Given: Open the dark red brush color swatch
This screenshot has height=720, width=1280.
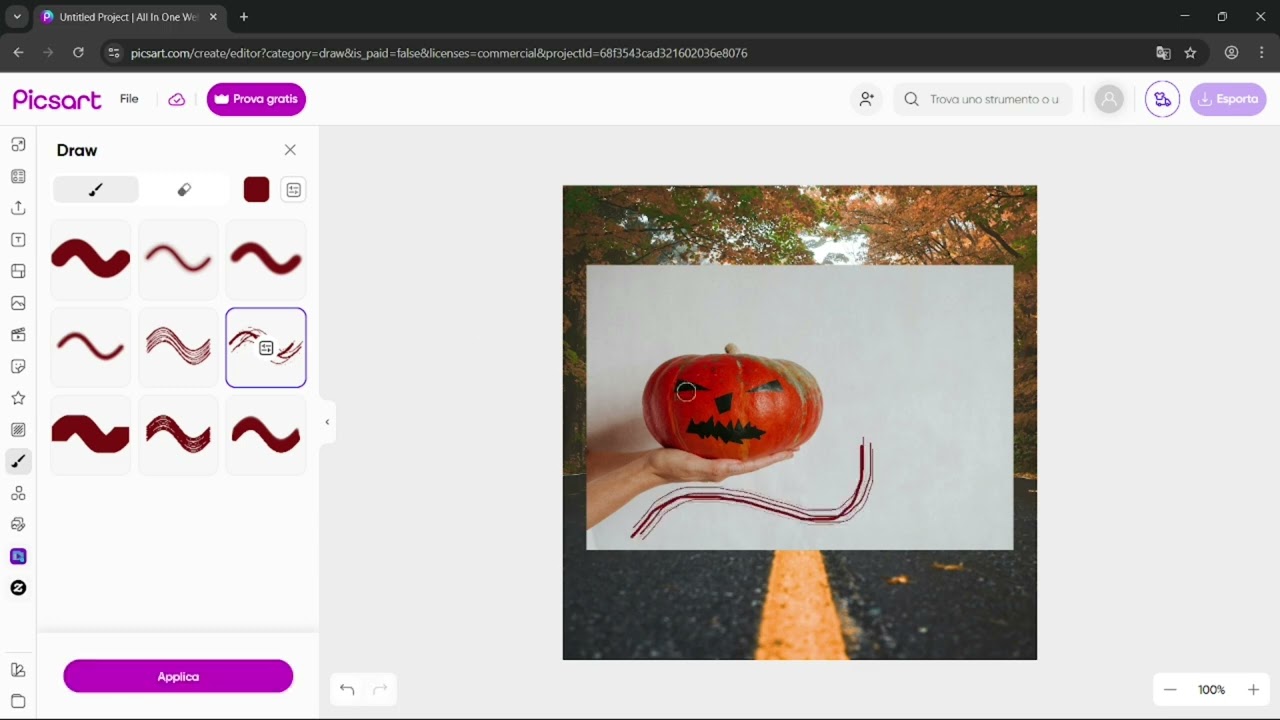Looking at the screenshot, I should (256, 190).
